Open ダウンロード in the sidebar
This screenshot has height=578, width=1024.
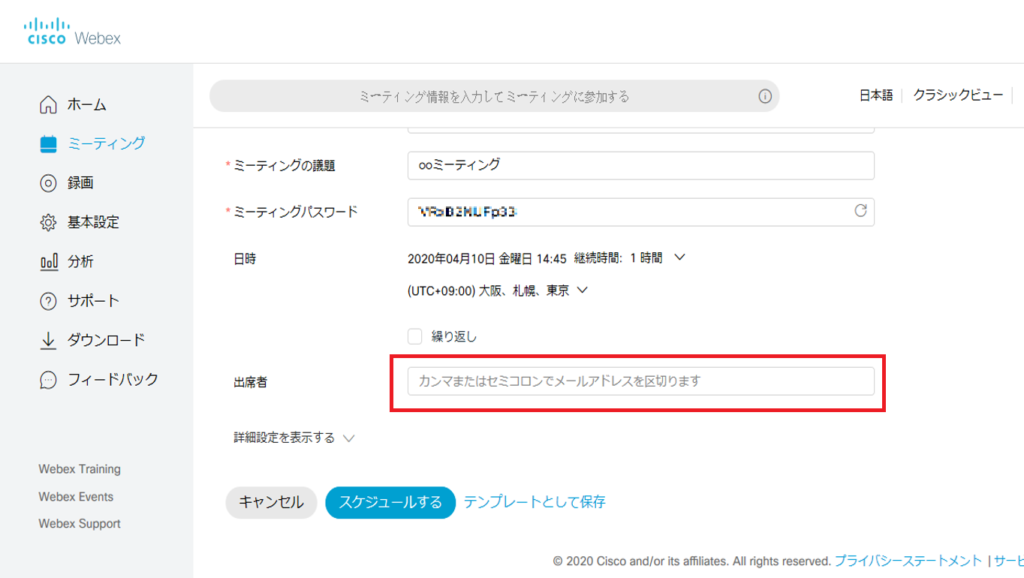click(106, 340)
